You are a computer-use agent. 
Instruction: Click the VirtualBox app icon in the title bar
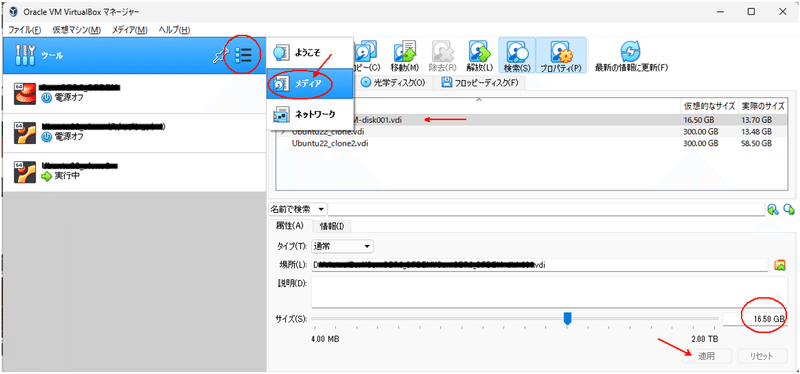pos(14,12)
